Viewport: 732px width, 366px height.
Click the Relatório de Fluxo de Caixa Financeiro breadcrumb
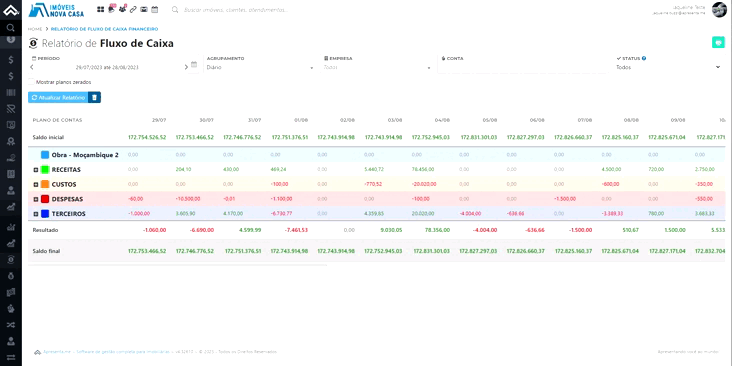tap(105, 29)
